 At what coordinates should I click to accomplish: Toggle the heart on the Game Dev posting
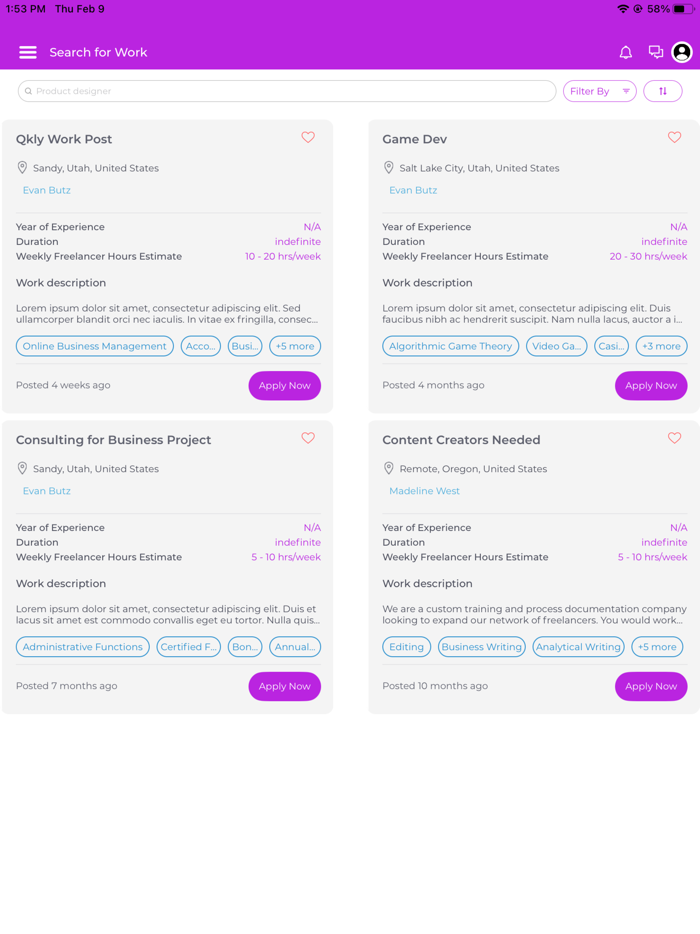(x=674, y=137)
